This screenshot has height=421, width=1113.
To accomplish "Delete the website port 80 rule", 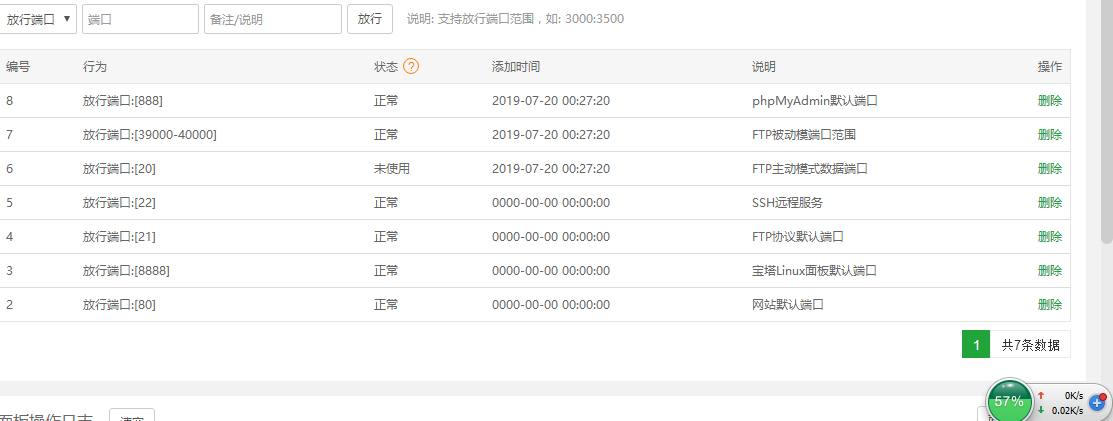I will 1050,305.
